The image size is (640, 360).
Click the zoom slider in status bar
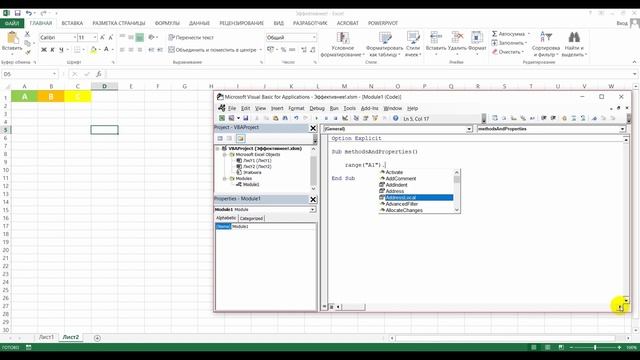[595, 347]
